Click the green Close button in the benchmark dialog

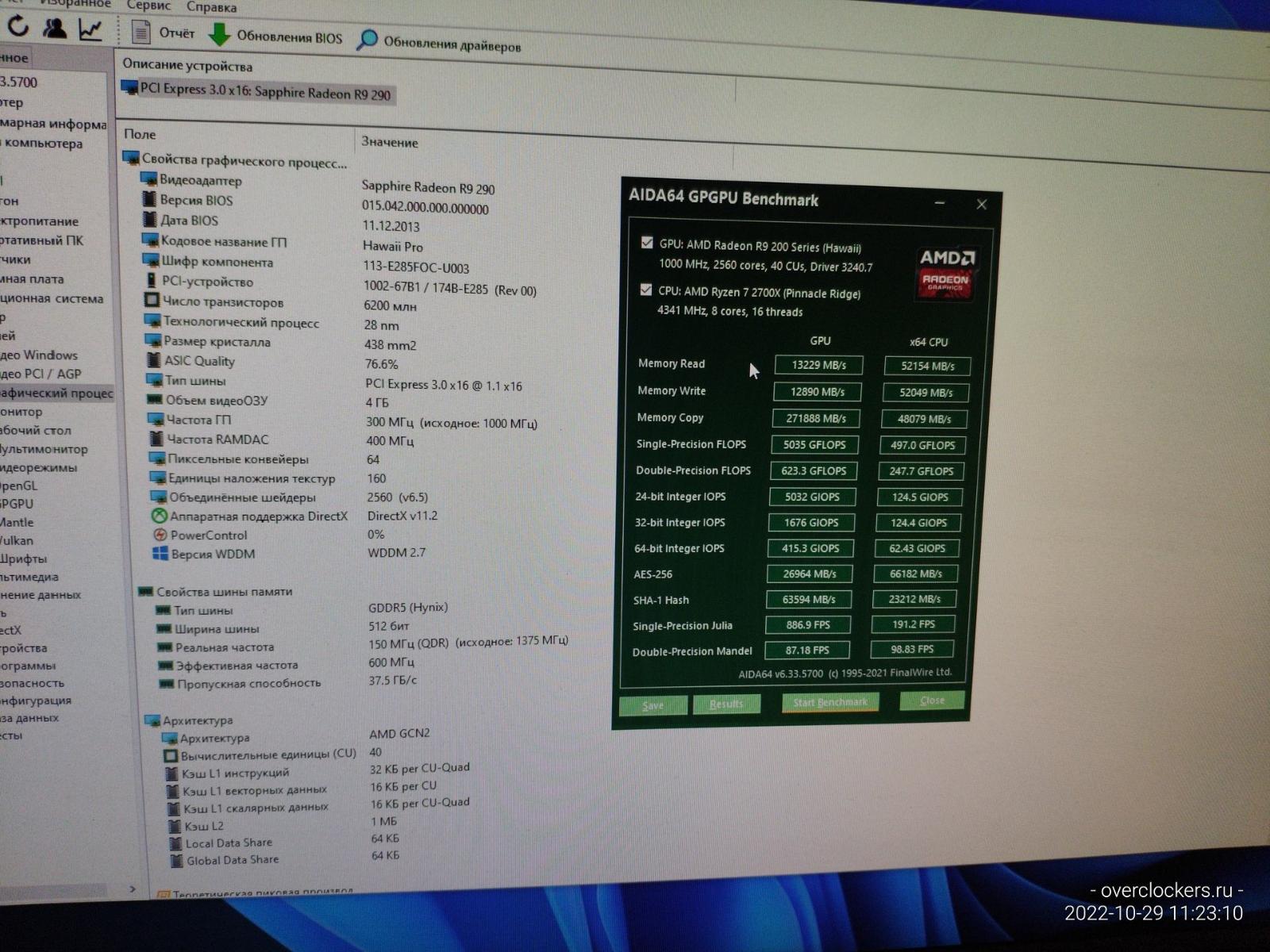pos(932,700)
